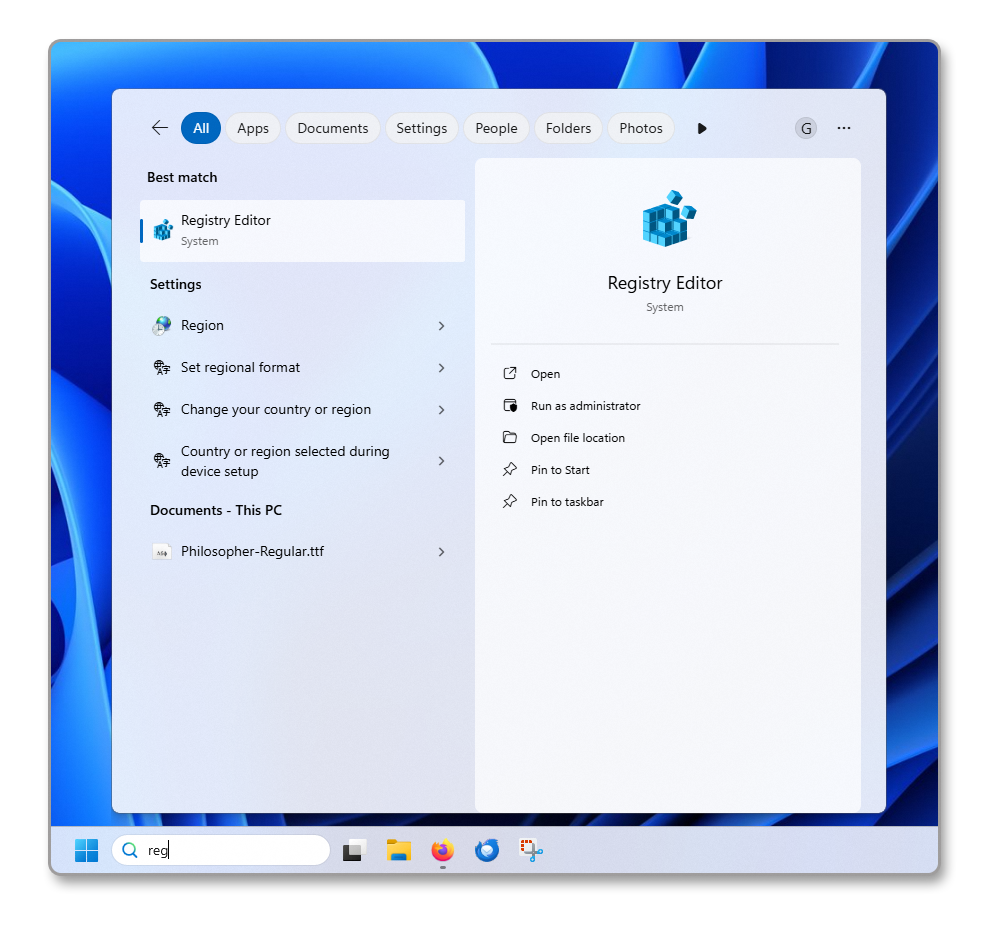
Task: Switch to the Apps filter tab
Action: [253, 128]
